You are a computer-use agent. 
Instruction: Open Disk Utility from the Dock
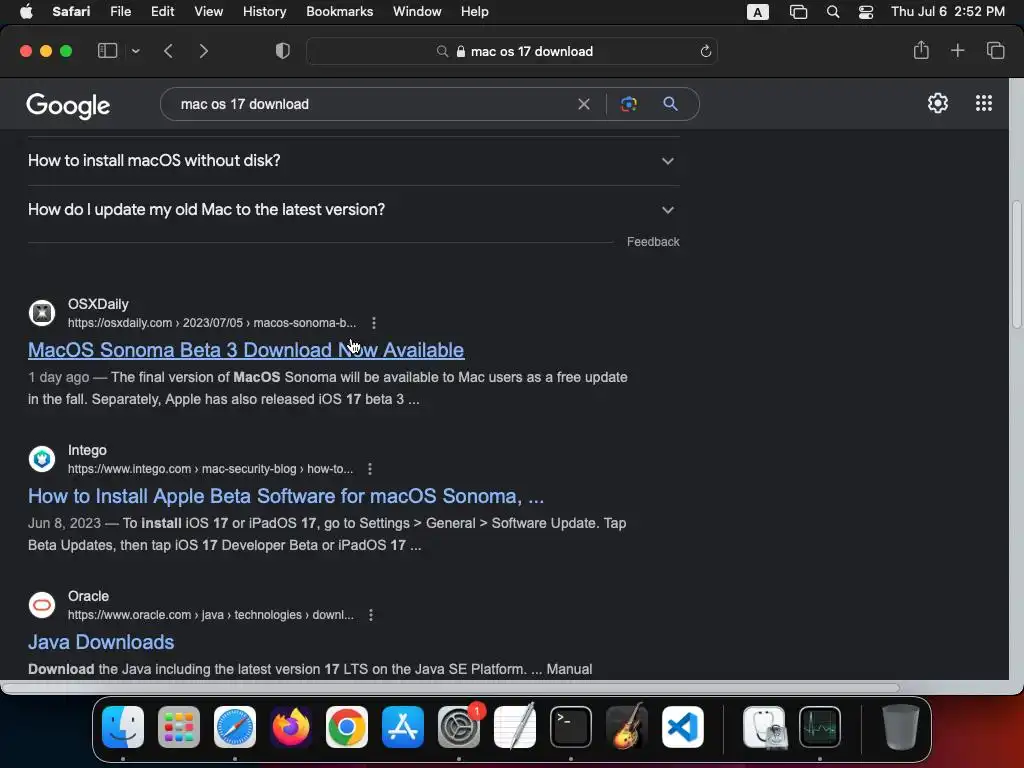765,727
